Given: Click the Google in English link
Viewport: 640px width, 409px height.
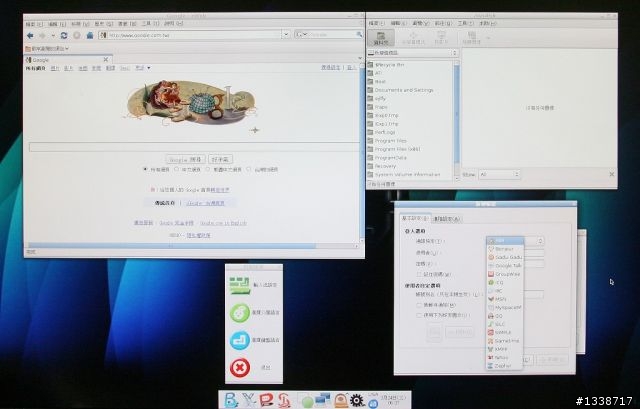Looking at the screenshot, I should click(223, 223).
